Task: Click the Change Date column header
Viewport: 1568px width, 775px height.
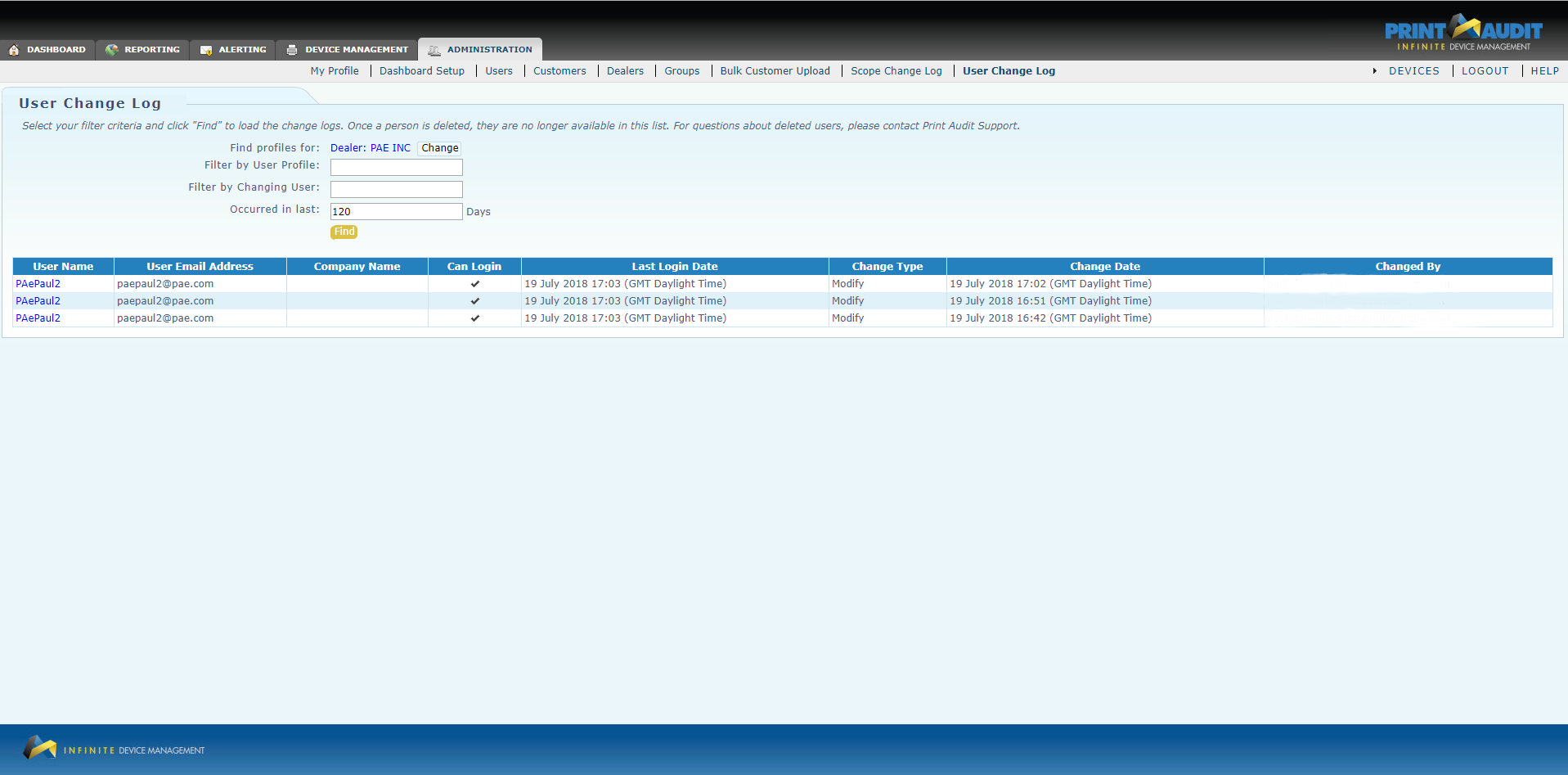Action: (1105, 266)
